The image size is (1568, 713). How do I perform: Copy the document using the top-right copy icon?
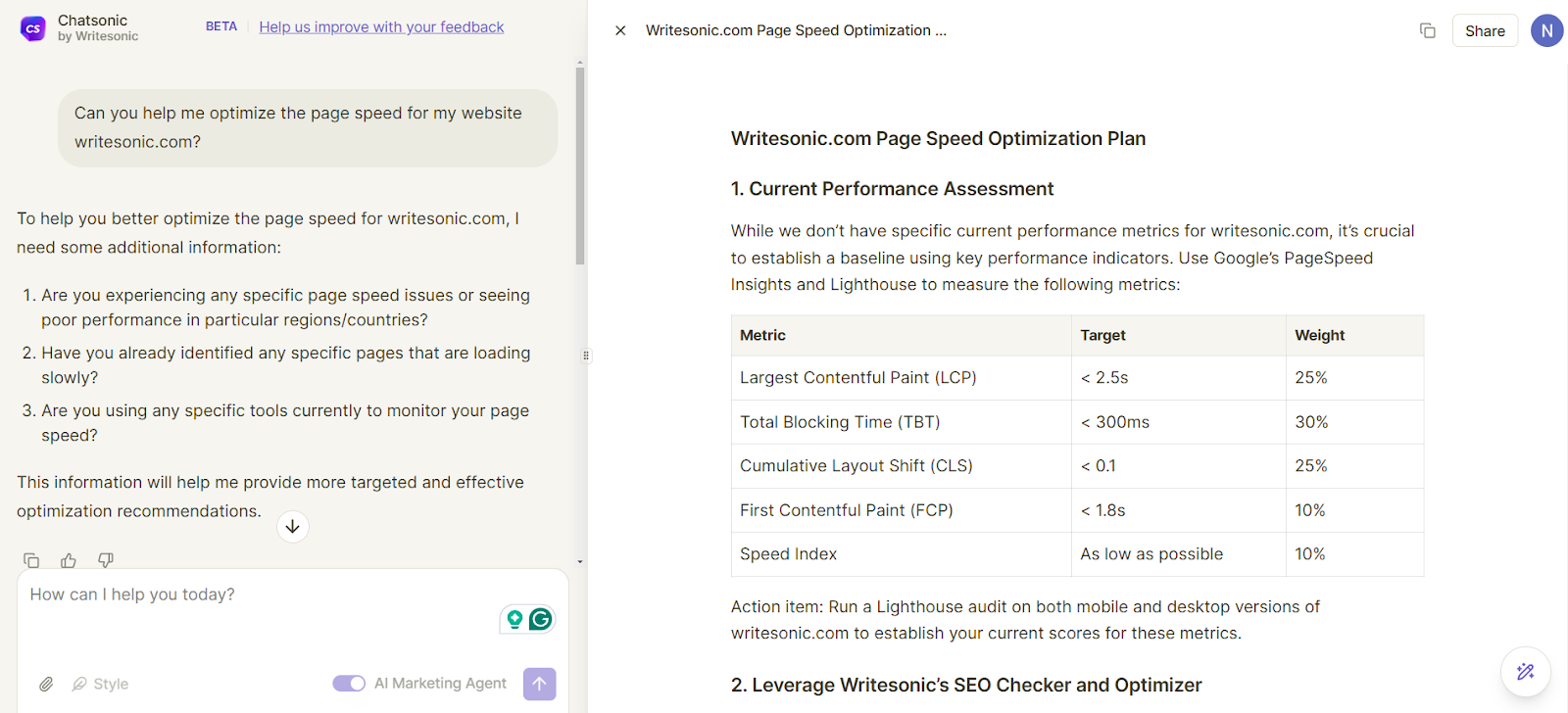coord(1427,30)
